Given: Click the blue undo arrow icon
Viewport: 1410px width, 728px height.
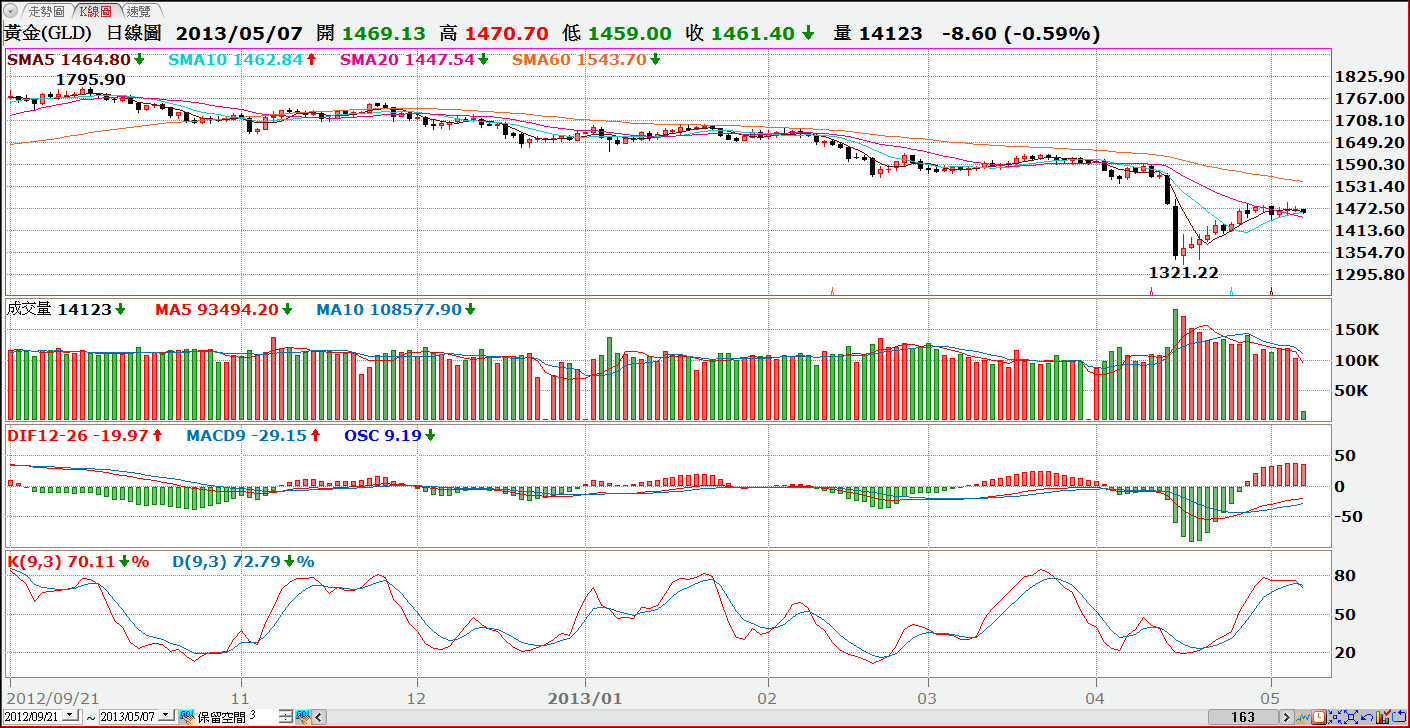Looking at the screenshot, I should click(x=1367, y=717).
